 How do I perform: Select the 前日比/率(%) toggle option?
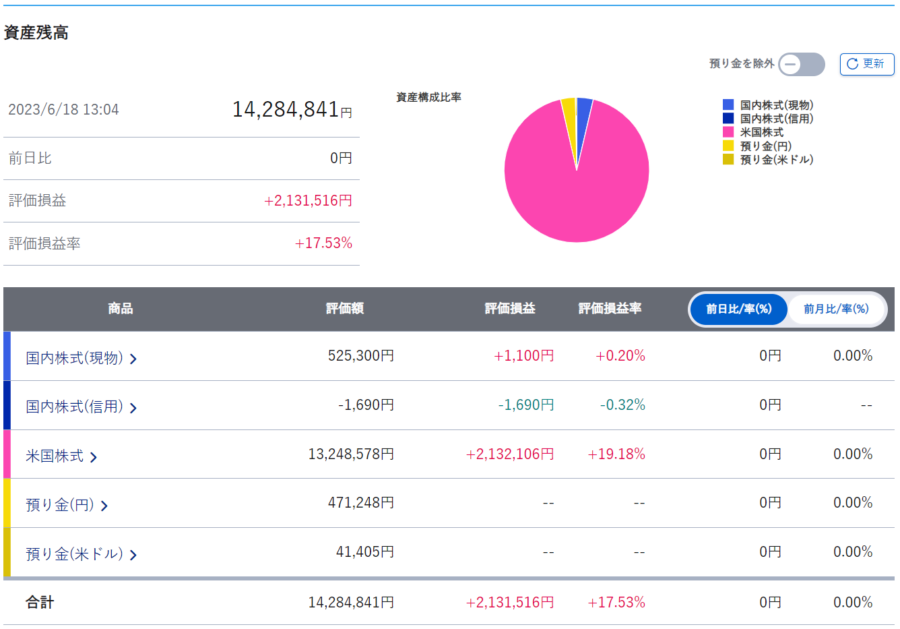tap(739, 309)
